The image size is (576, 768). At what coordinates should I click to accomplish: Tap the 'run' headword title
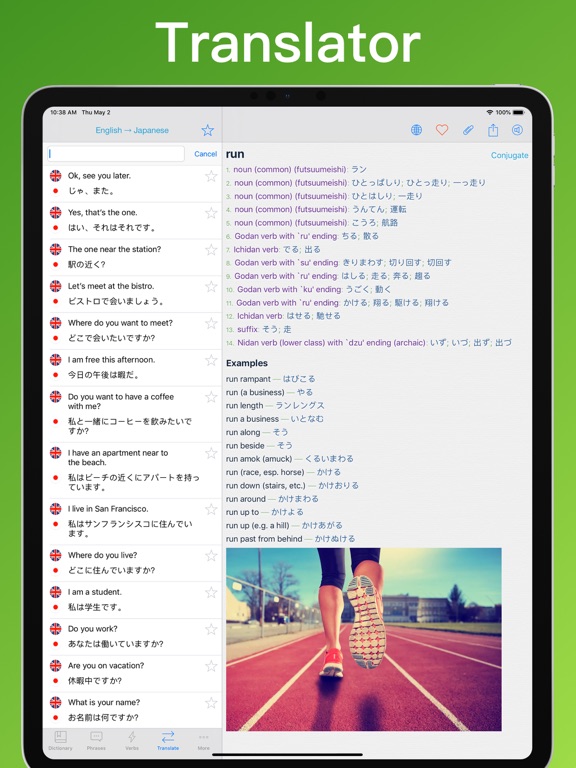pos(235,154)
